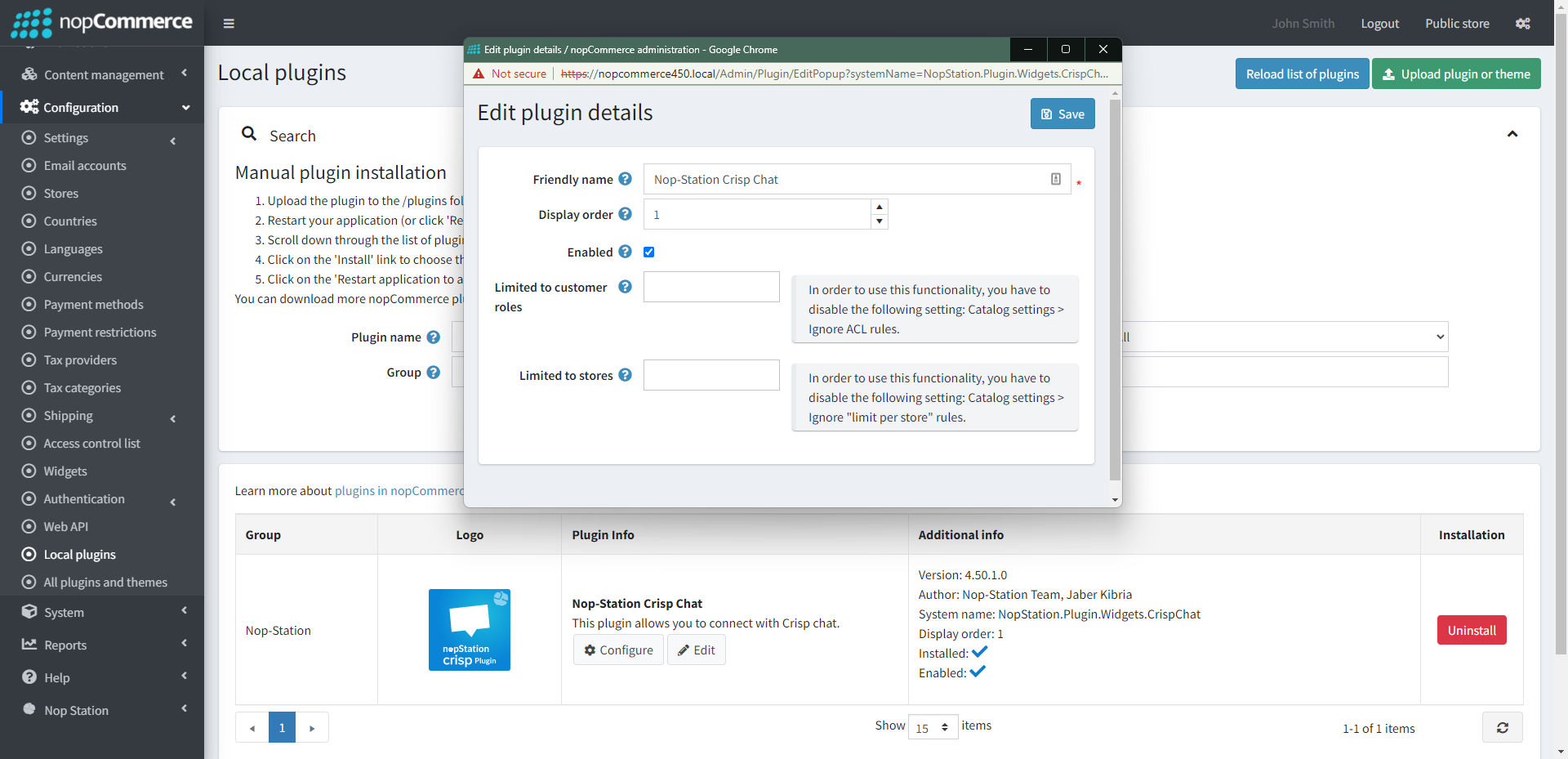1568x759 pixels.
Task: Open the top-right settings gears icon
Action: 1523,24
